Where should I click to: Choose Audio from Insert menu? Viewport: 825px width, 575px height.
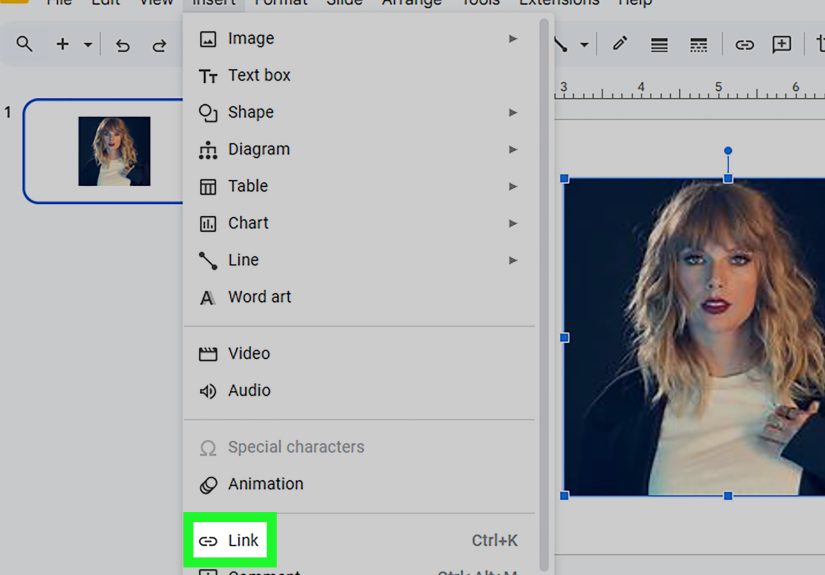coord(359,390)
